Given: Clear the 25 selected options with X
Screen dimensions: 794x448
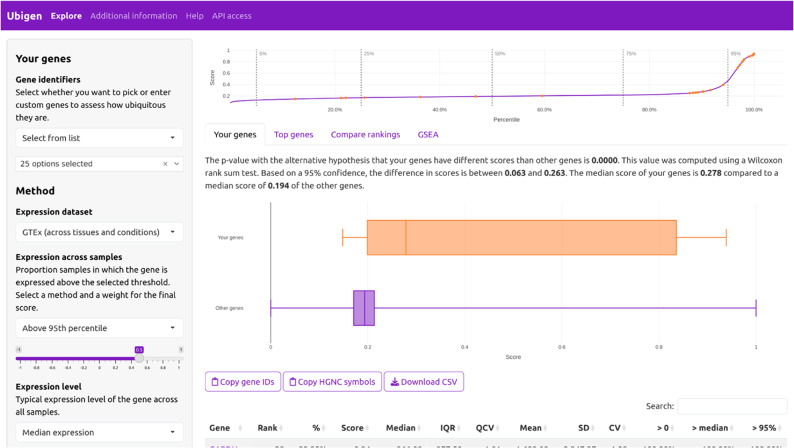Looking at the screenshot, I should point(165,164).
